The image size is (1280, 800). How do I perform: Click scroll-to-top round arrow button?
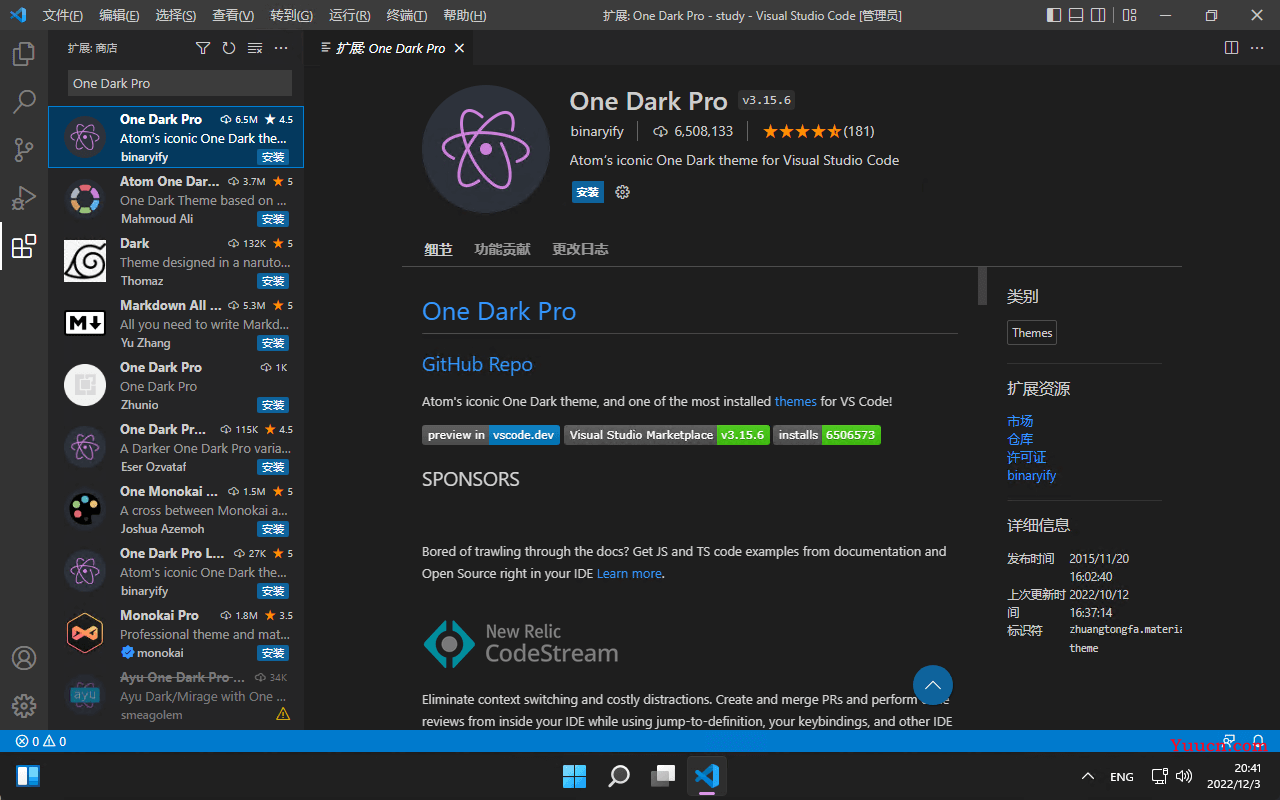click(x=933, y=685)
